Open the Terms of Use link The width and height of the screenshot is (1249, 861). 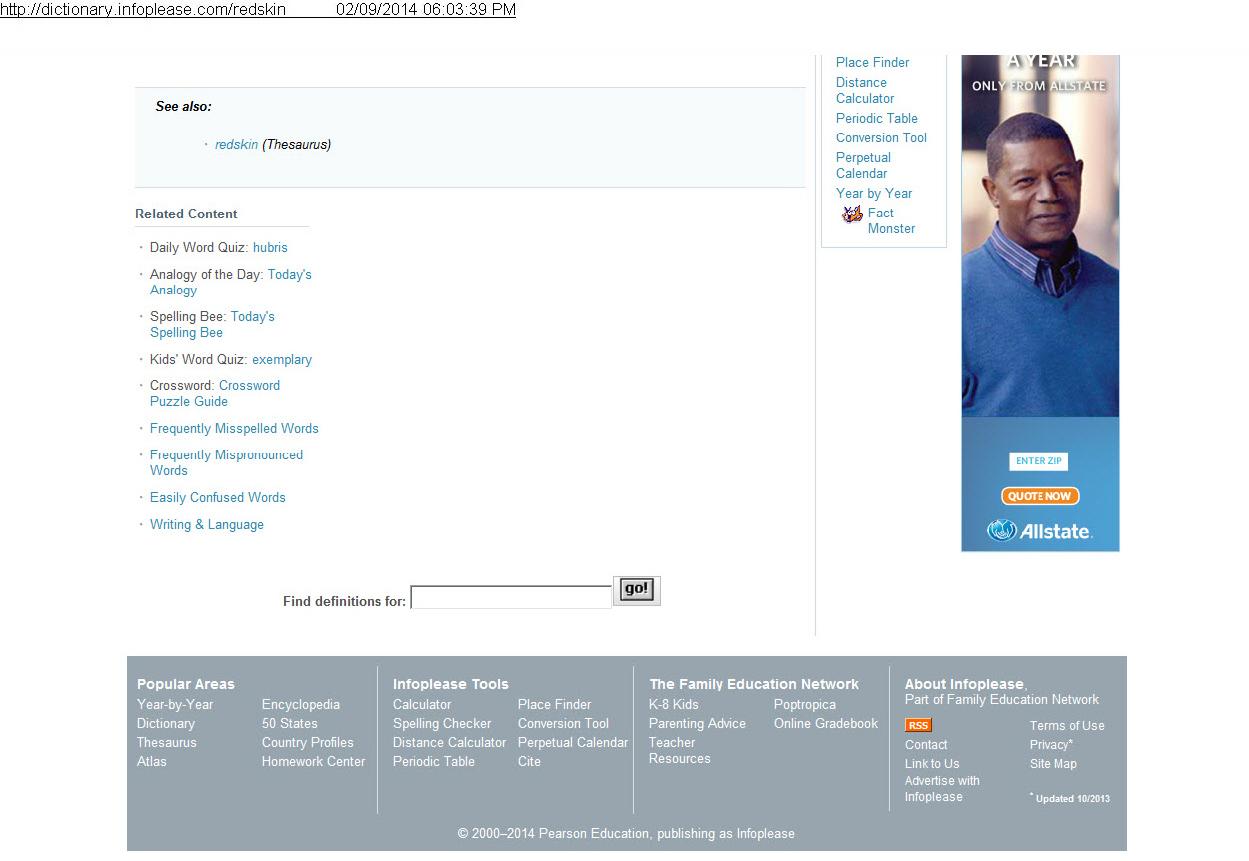pos(1067,726)
